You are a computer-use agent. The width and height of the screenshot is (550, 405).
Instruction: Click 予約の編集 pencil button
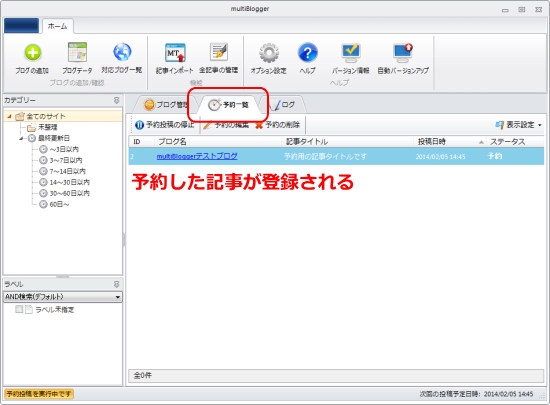point(226,125)
